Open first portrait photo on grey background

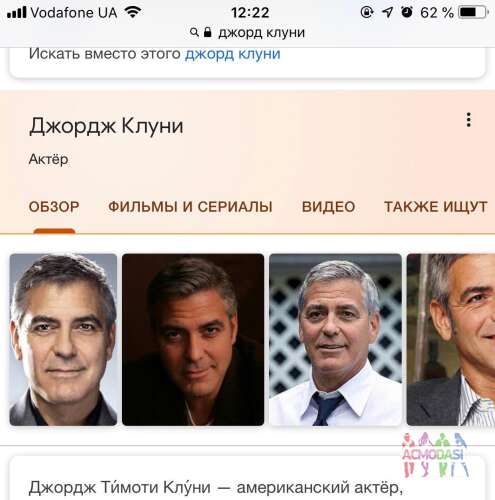63,340
